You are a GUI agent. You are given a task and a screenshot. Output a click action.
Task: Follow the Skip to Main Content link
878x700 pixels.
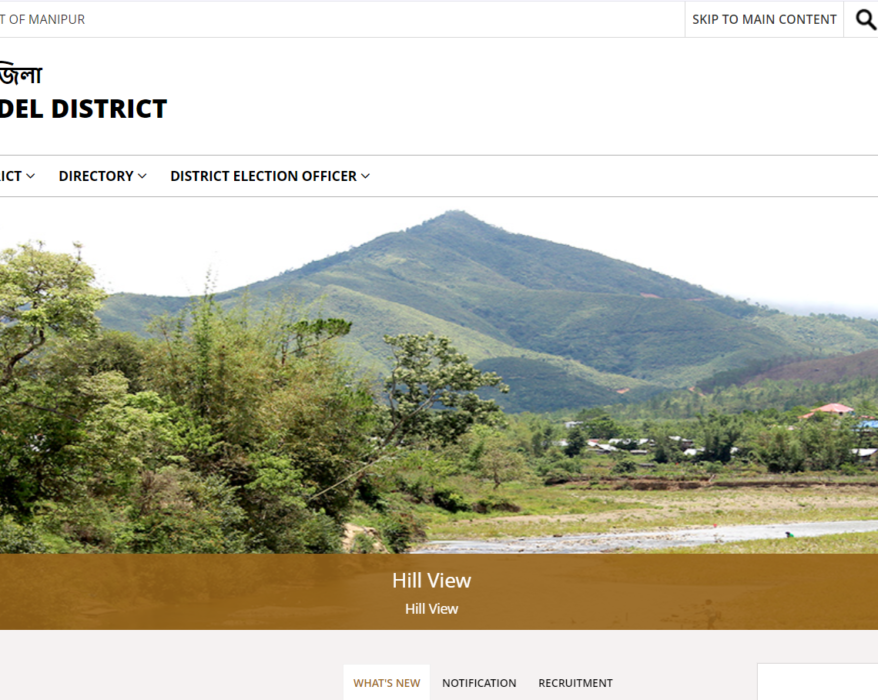click(x=764, y=20)
